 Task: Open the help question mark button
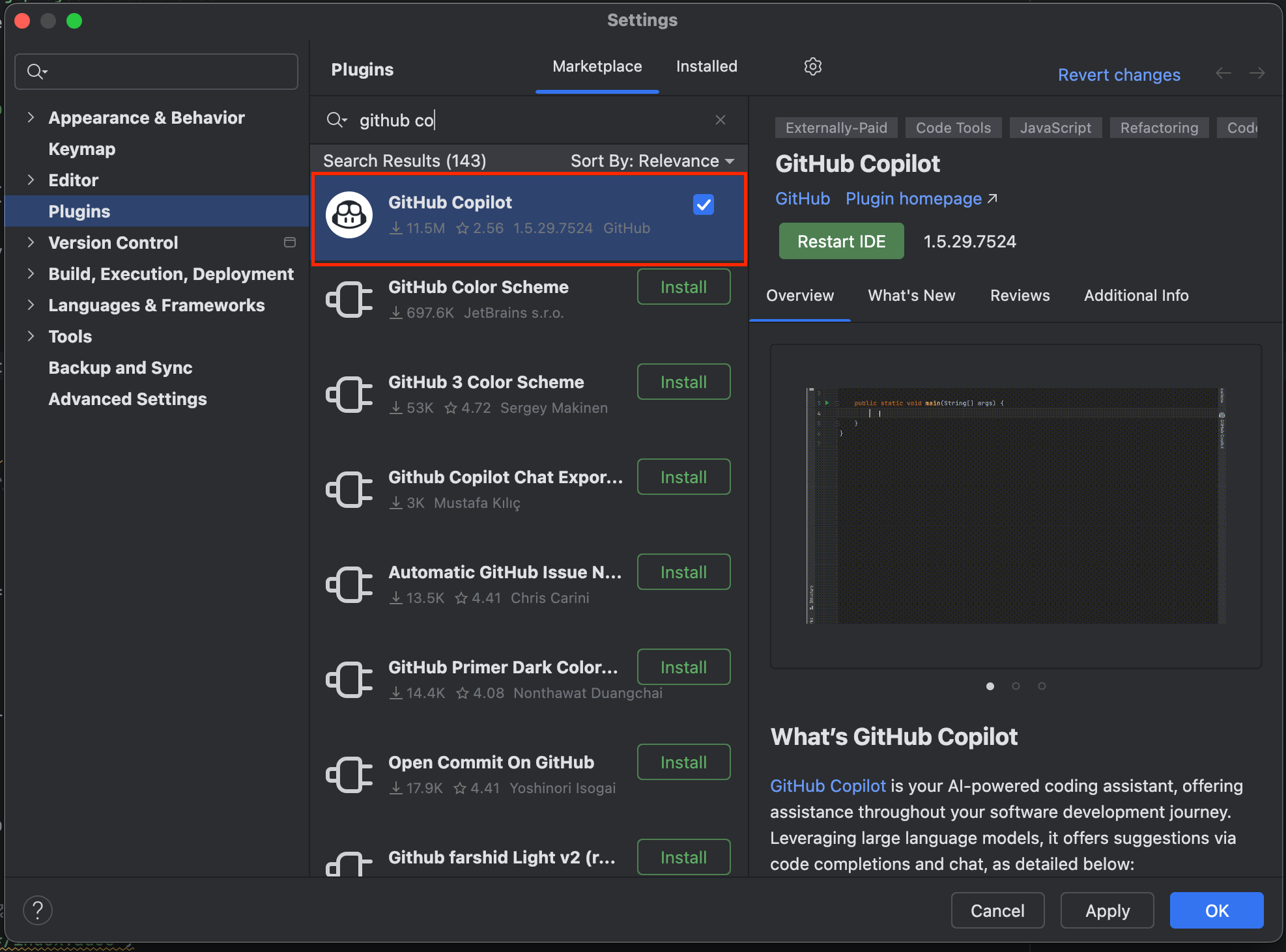click(38, 910)
